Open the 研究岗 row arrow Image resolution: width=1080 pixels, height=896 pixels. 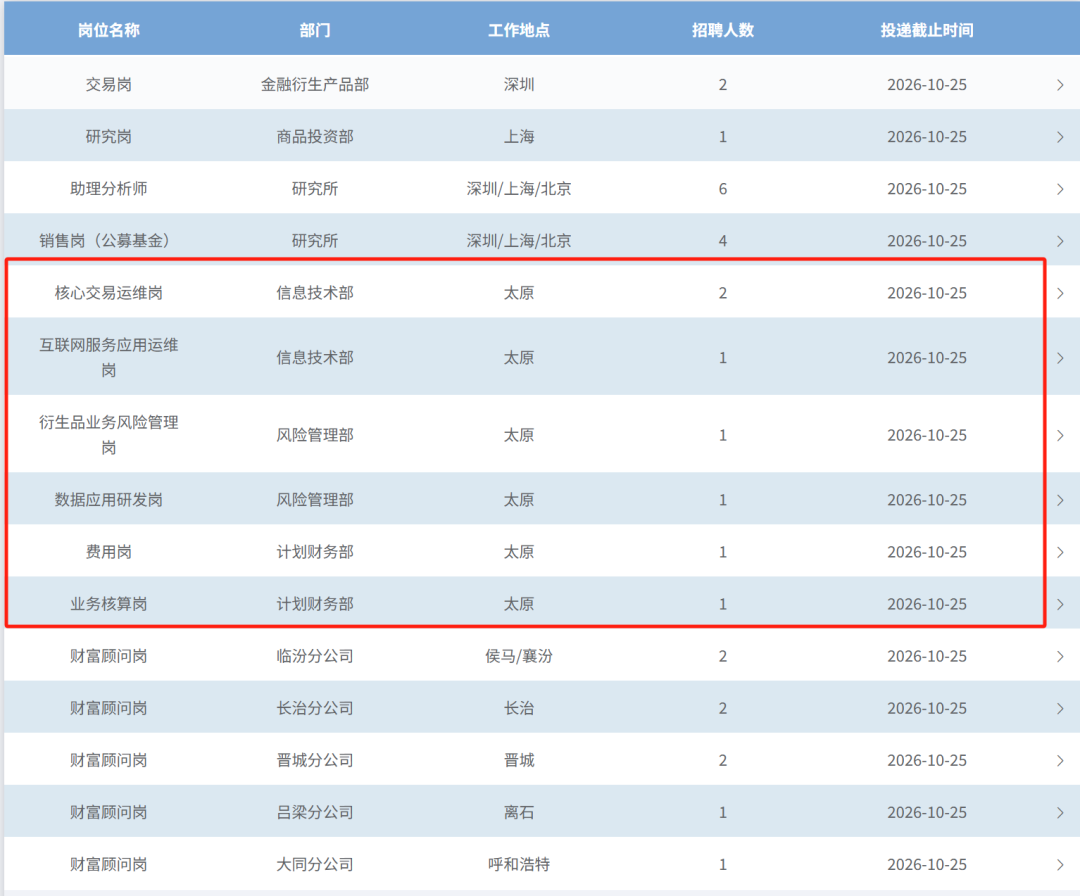1060,137
